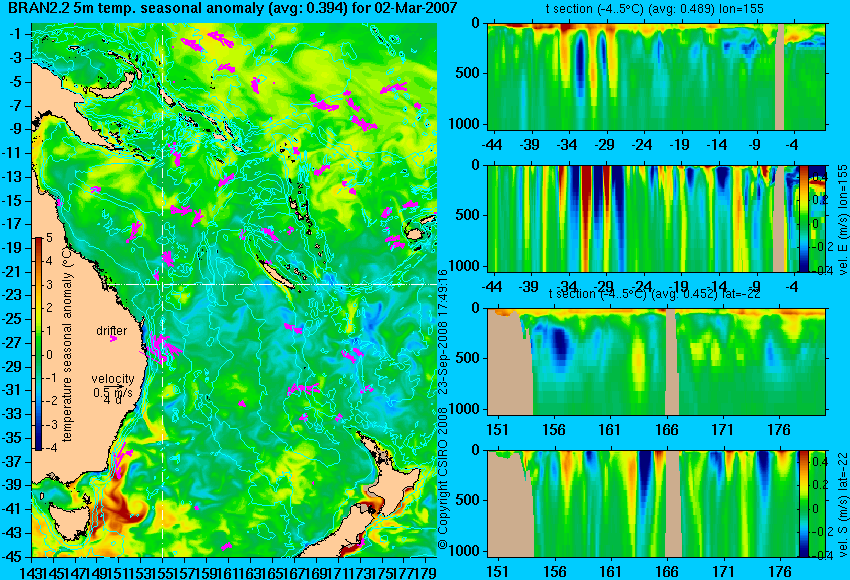The image size is (850, 580).
Task: Click the '500' depth label of the top plot
Action: click(x=468, y=73)
